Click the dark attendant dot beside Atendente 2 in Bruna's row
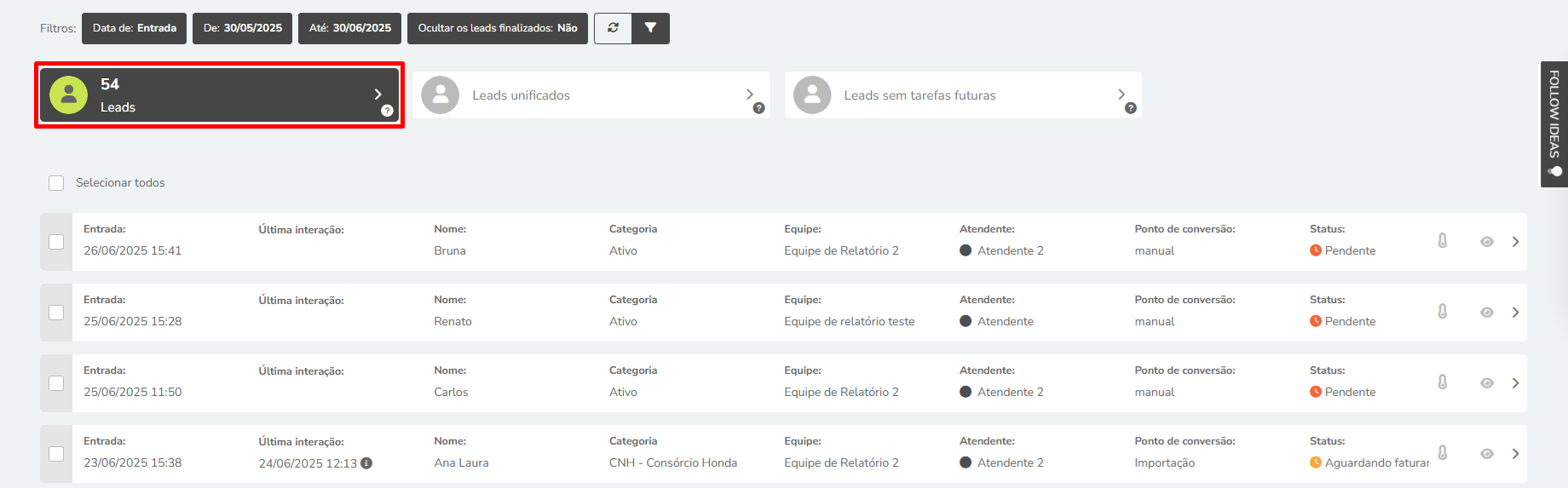This screenshot has width=1568, height=488. click(966, 250)
